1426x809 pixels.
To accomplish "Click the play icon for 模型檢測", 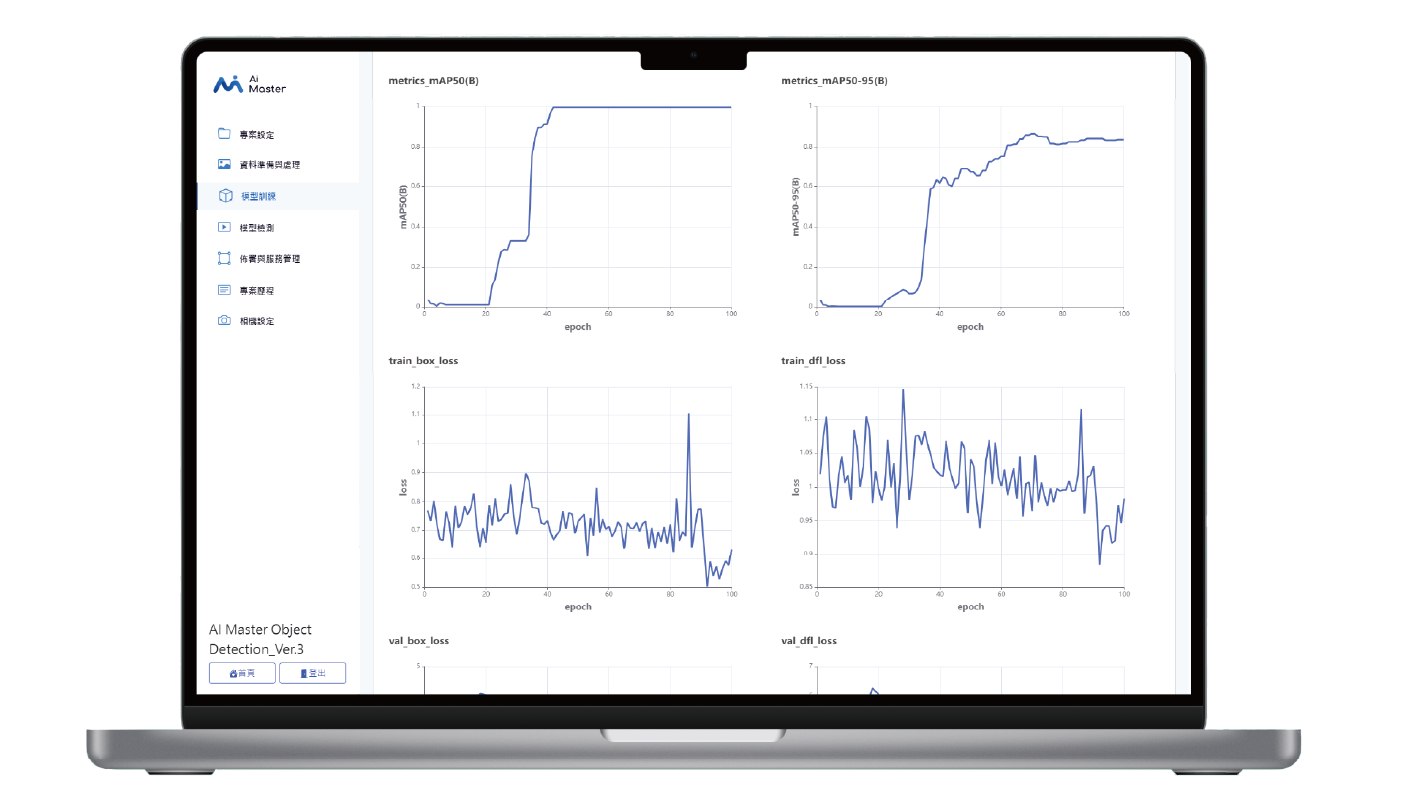I will [x=224, y=227].
